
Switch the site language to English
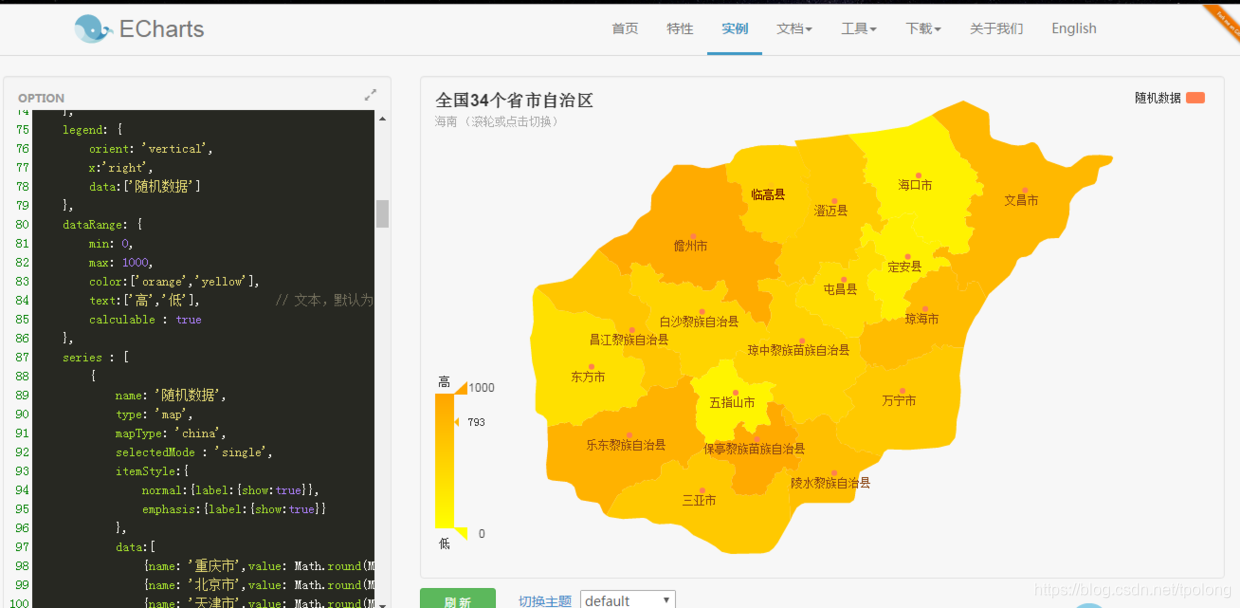click(1073, 29)
